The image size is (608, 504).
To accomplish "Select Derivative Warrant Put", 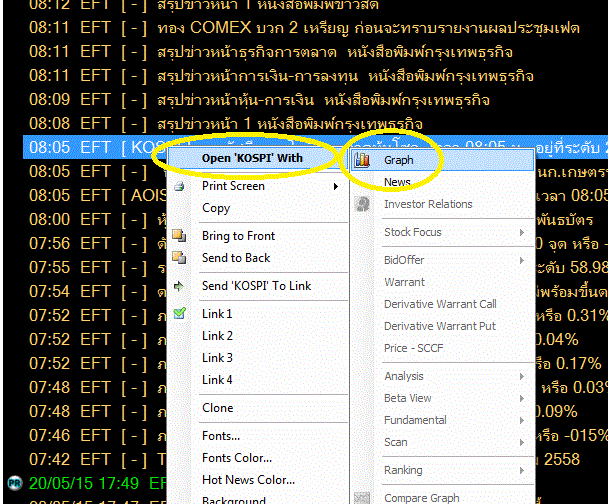I will (440, 326).
